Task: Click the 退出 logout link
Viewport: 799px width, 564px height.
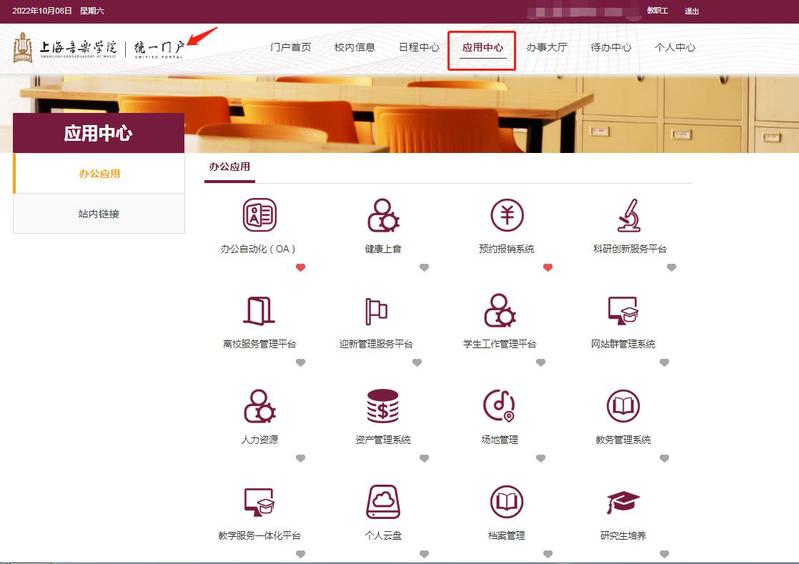Action: point(692,11)
